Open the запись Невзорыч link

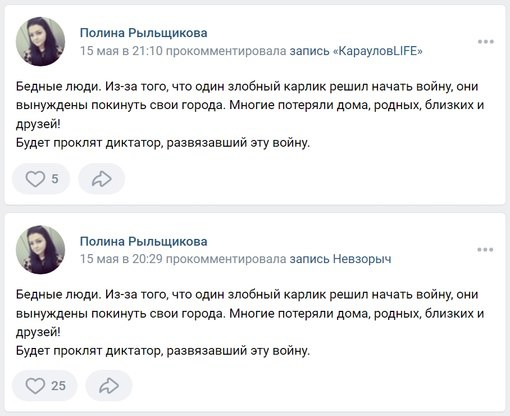(340, 259)
